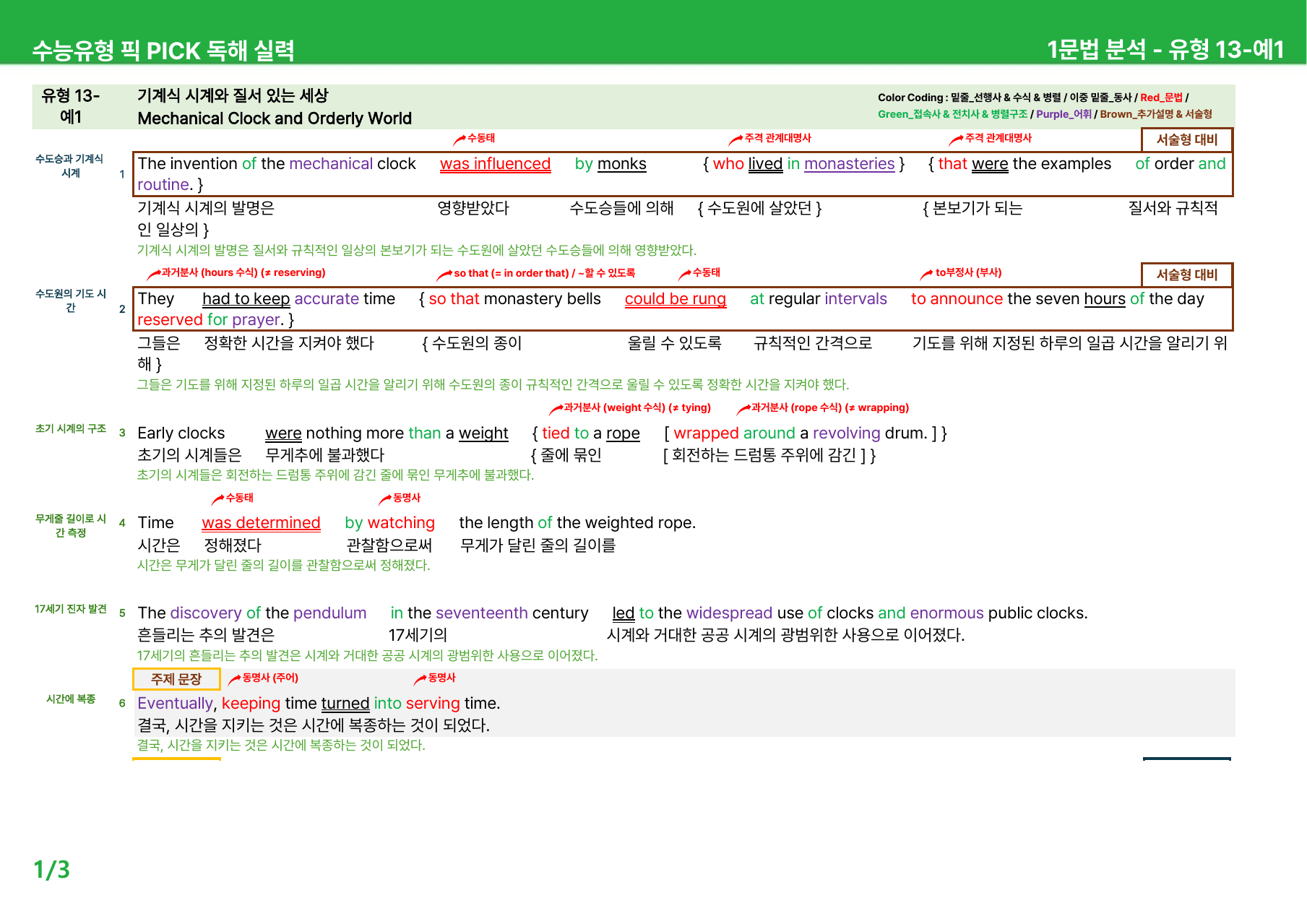Click the phrase 'wrapped around a revolving drum'
Image resolution: width=1307 pixels, height=924 pixels.
tap(800, 433)
